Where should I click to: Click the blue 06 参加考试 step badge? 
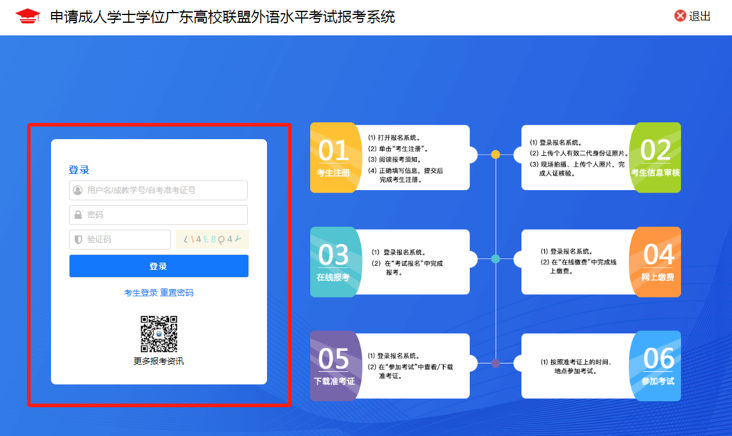[656, 366]
